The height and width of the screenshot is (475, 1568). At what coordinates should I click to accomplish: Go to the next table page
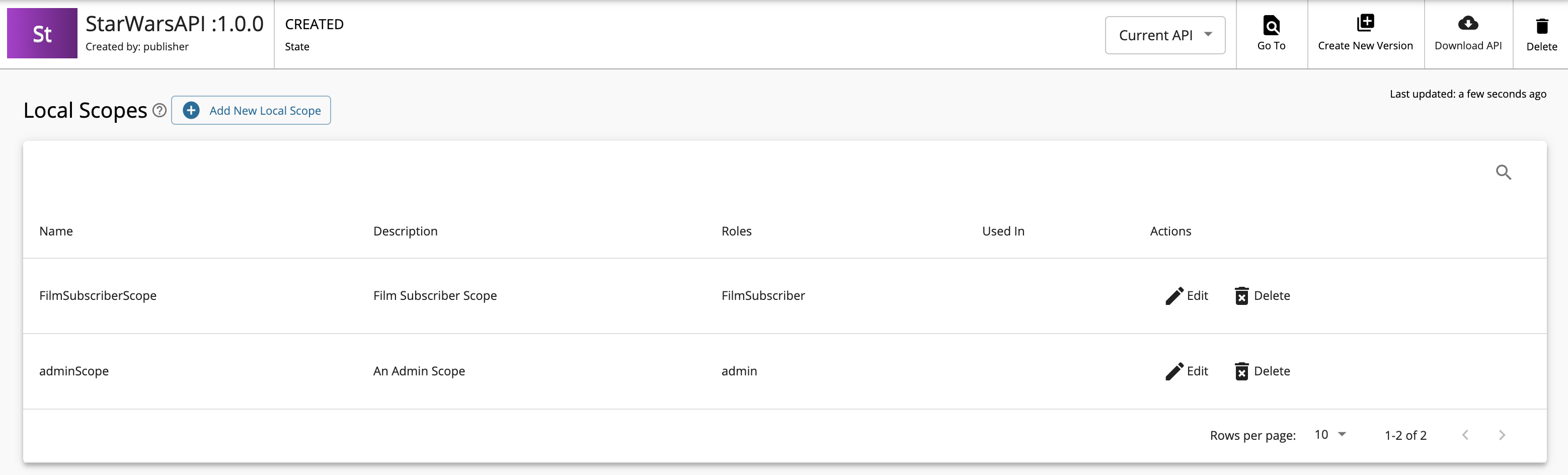[x=1502, y=435]
